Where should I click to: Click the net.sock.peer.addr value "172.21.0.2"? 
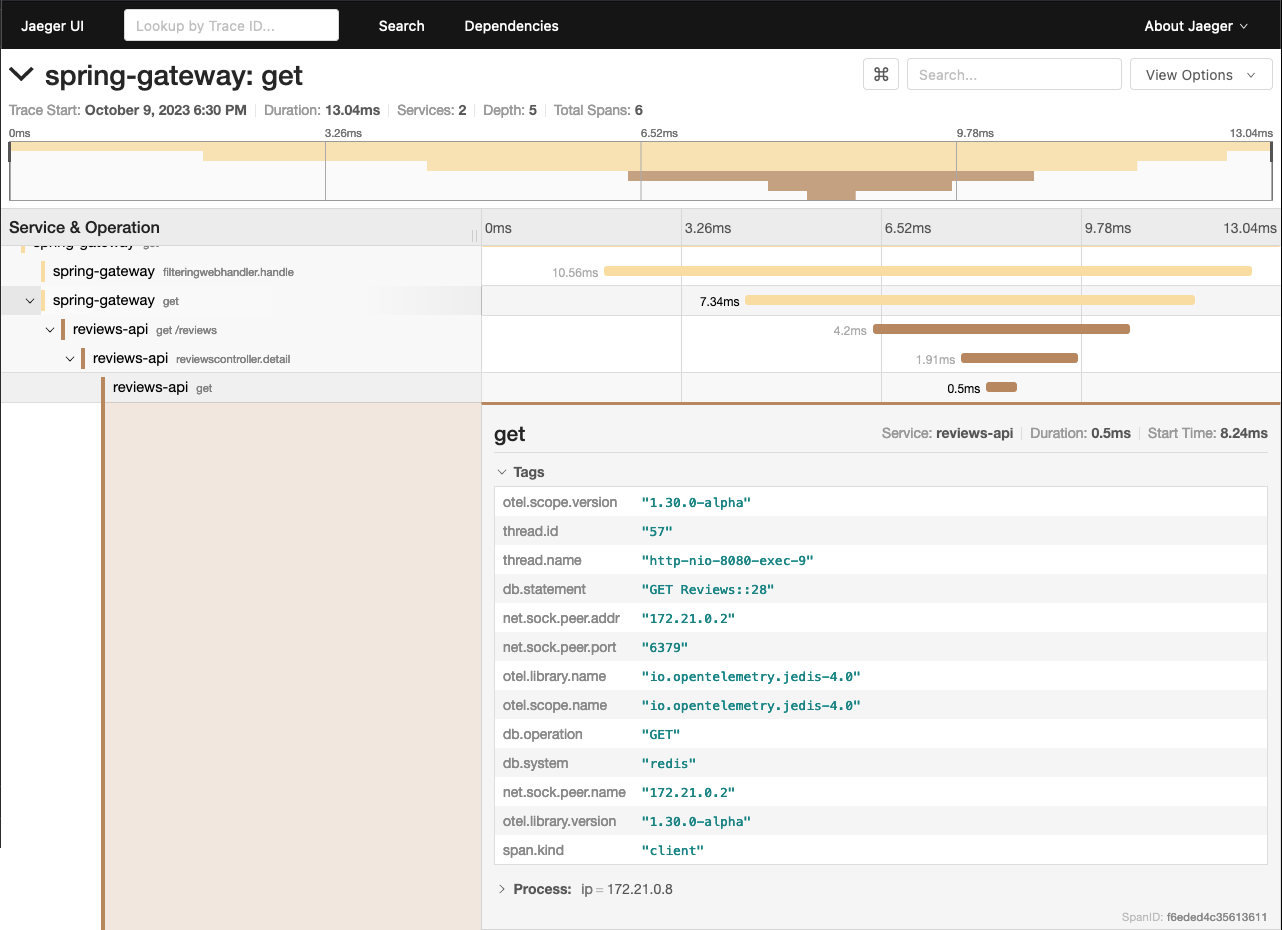[x=688, y=618]
